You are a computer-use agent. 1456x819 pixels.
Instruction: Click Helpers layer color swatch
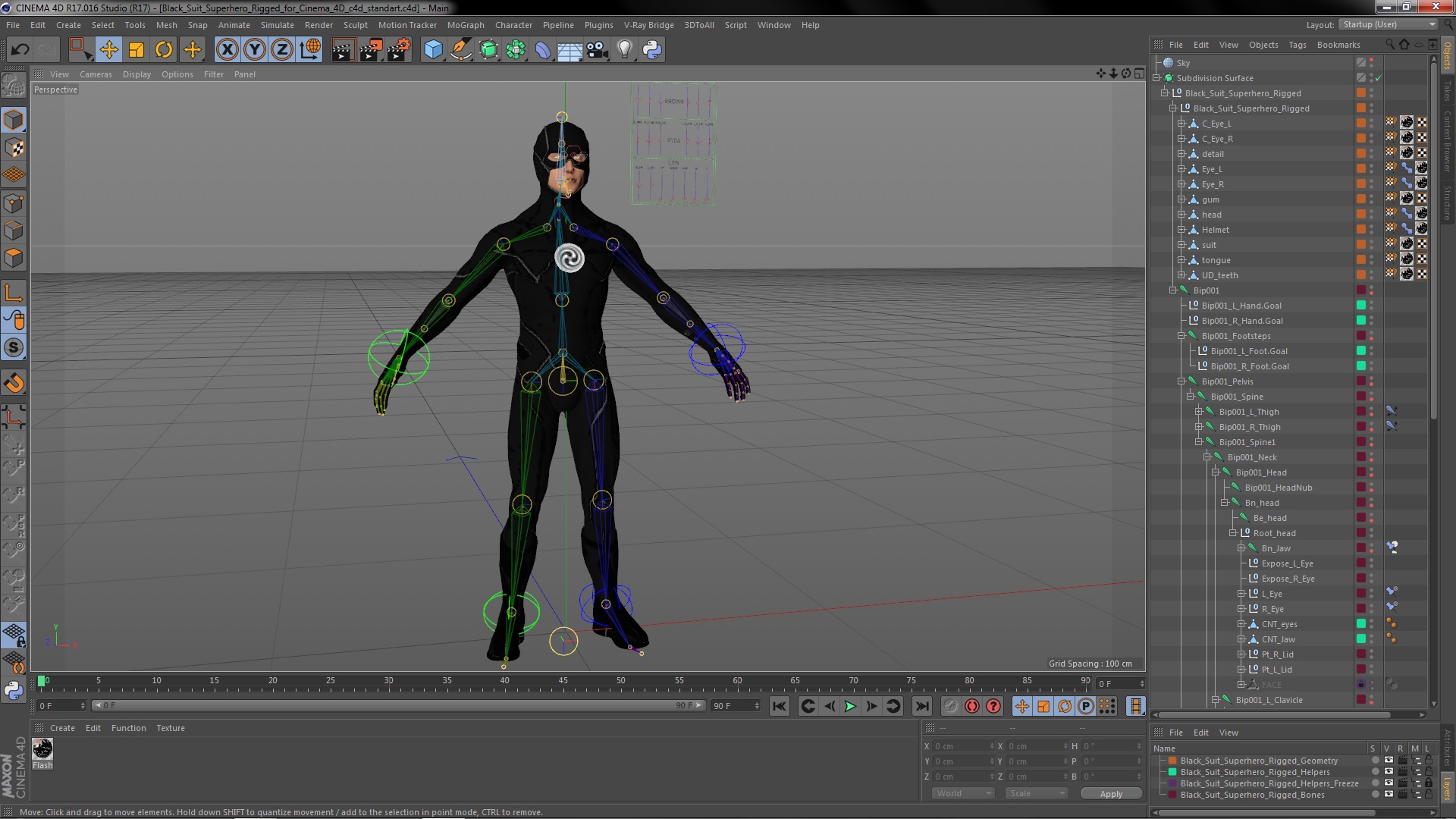point(1172,772)
